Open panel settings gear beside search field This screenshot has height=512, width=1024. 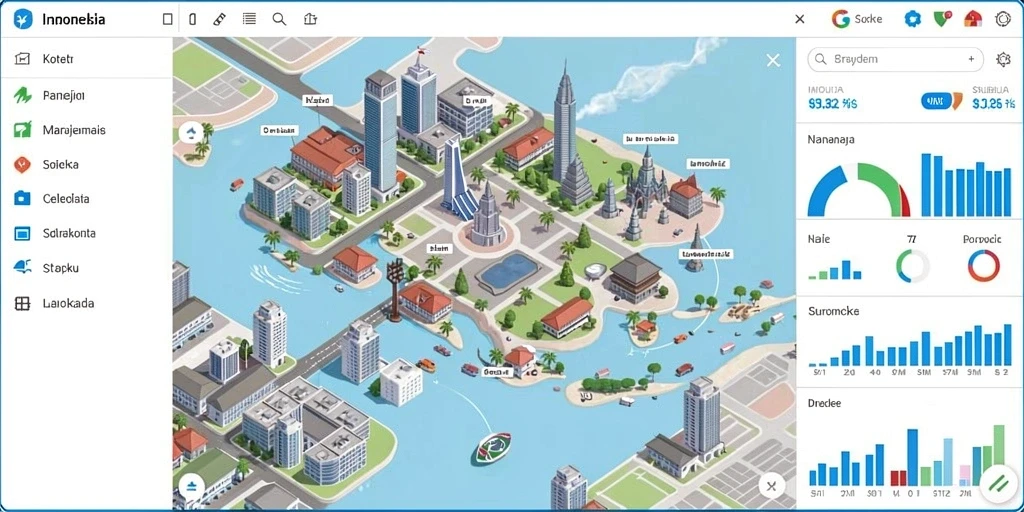[1003, 59]
